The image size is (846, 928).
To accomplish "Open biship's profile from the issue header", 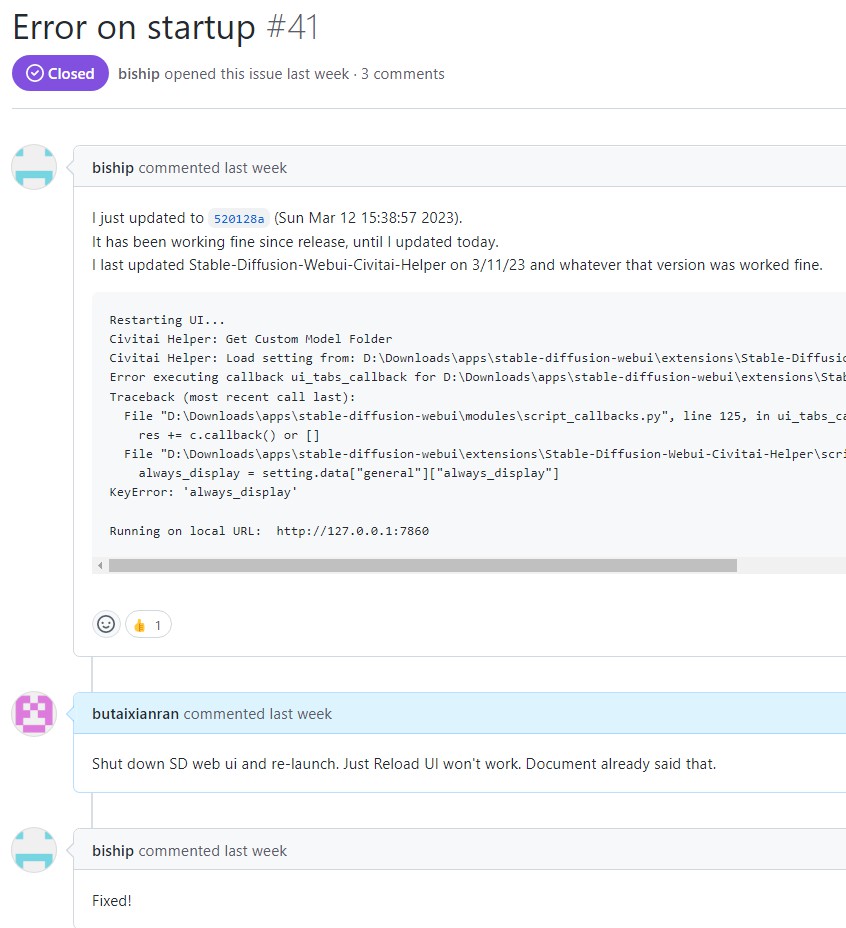I will 139,74.
